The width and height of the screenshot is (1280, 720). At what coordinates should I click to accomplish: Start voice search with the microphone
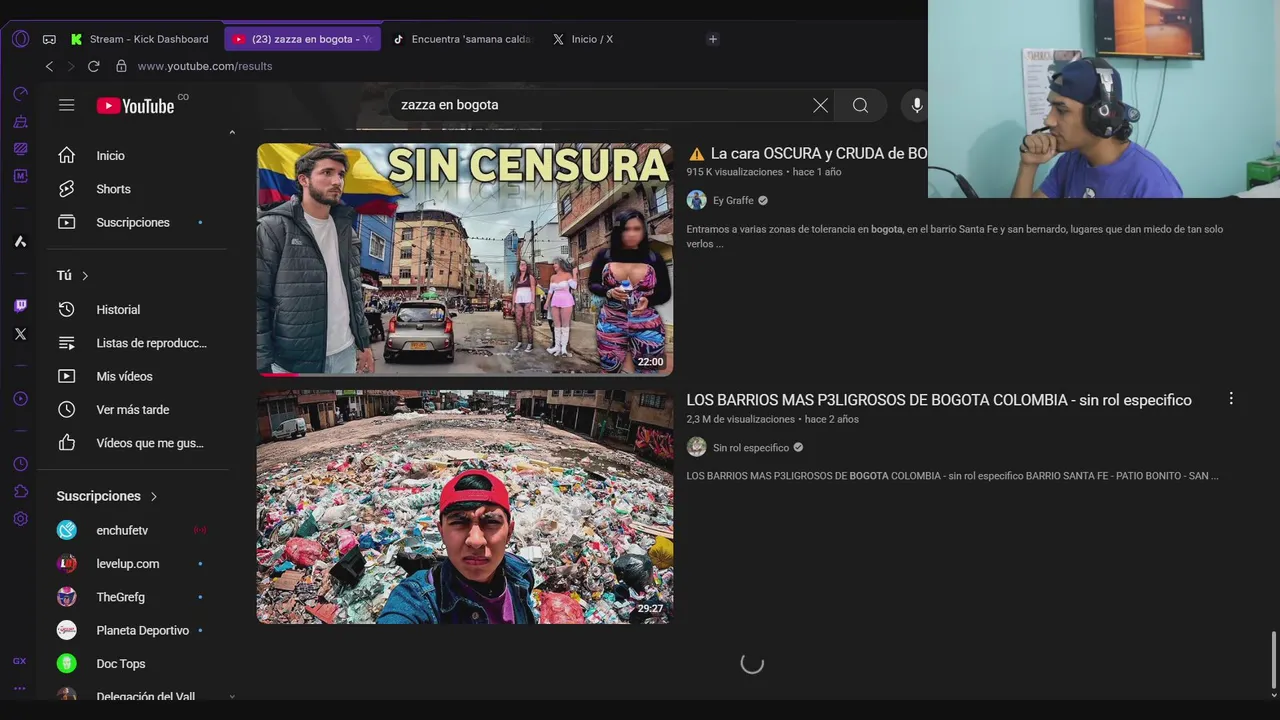click(915, 105)
